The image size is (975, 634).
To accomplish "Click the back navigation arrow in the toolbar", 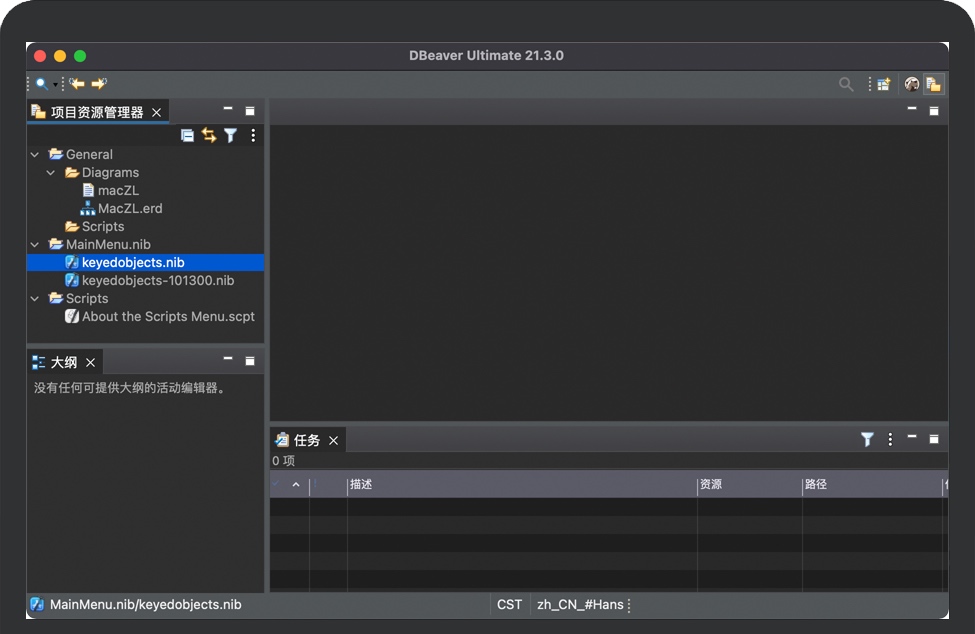I will [77, 84].
